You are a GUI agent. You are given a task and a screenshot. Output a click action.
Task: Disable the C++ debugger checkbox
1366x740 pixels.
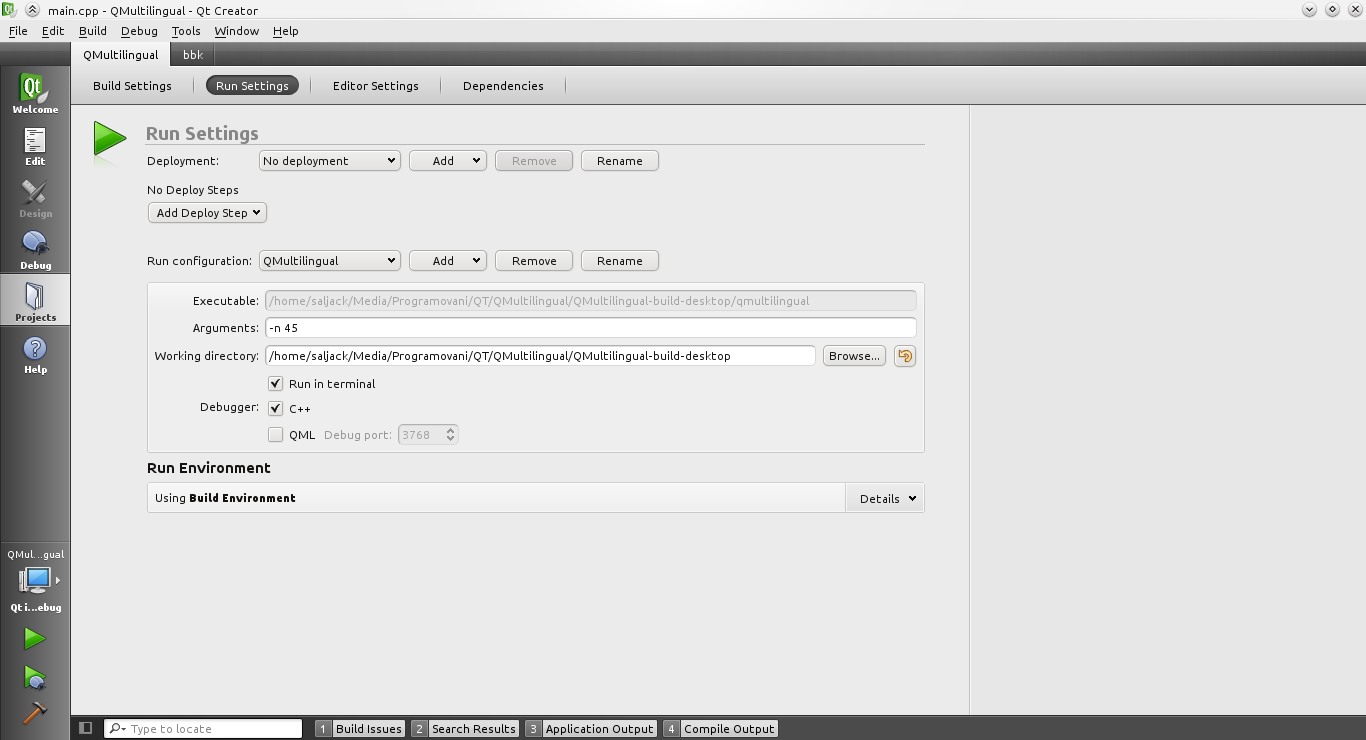point(276,409)
